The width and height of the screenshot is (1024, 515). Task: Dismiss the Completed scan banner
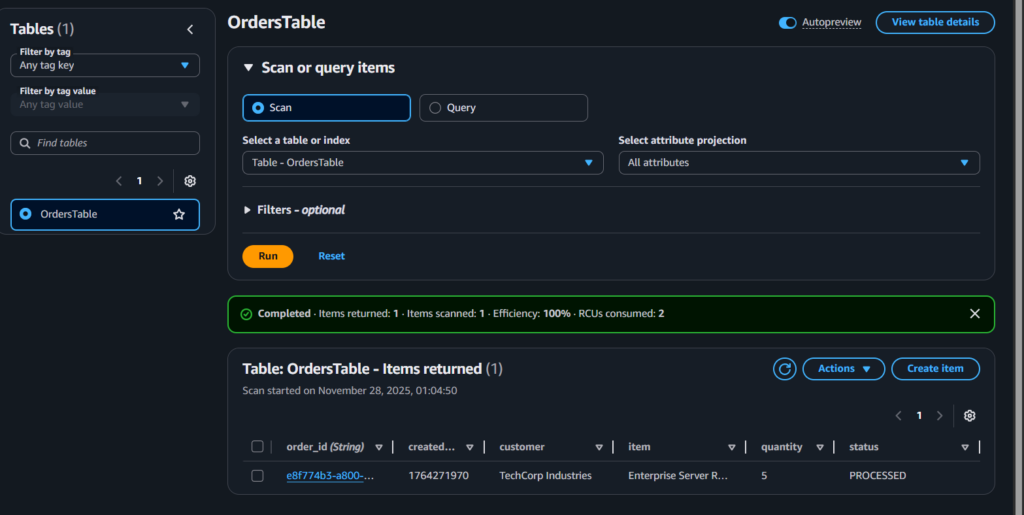(x=975, y=314)
